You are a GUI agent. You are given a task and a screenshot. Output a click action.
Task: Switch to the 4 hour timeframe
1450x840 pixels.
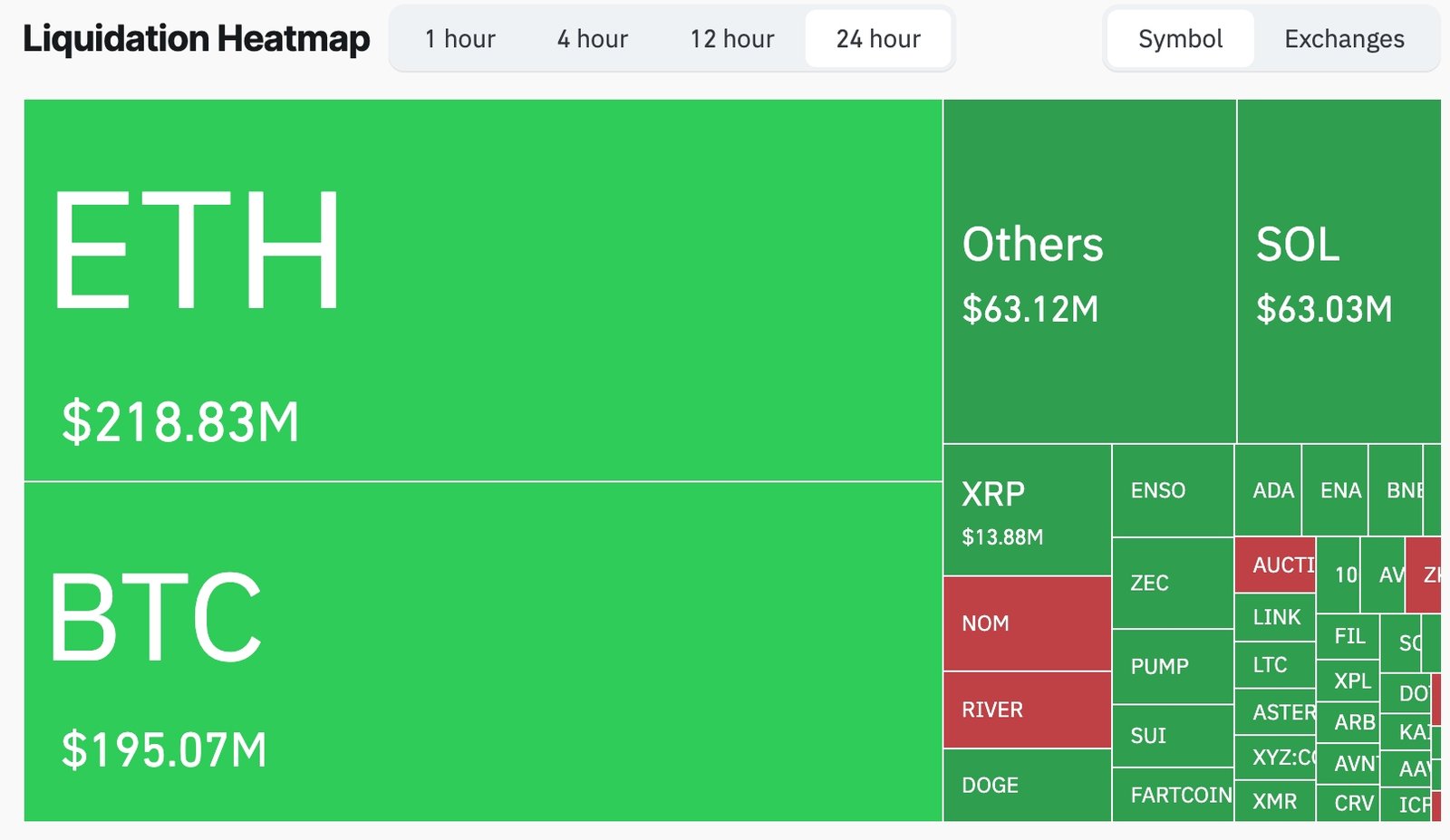(x=592, y=39)
